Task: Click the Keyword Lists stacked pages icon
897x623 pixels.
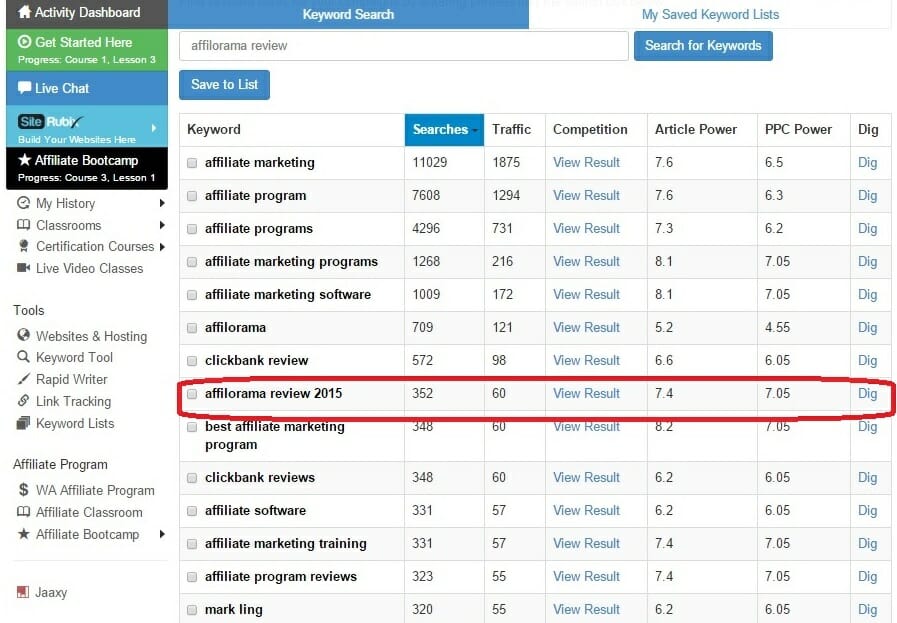Action: 23,423
